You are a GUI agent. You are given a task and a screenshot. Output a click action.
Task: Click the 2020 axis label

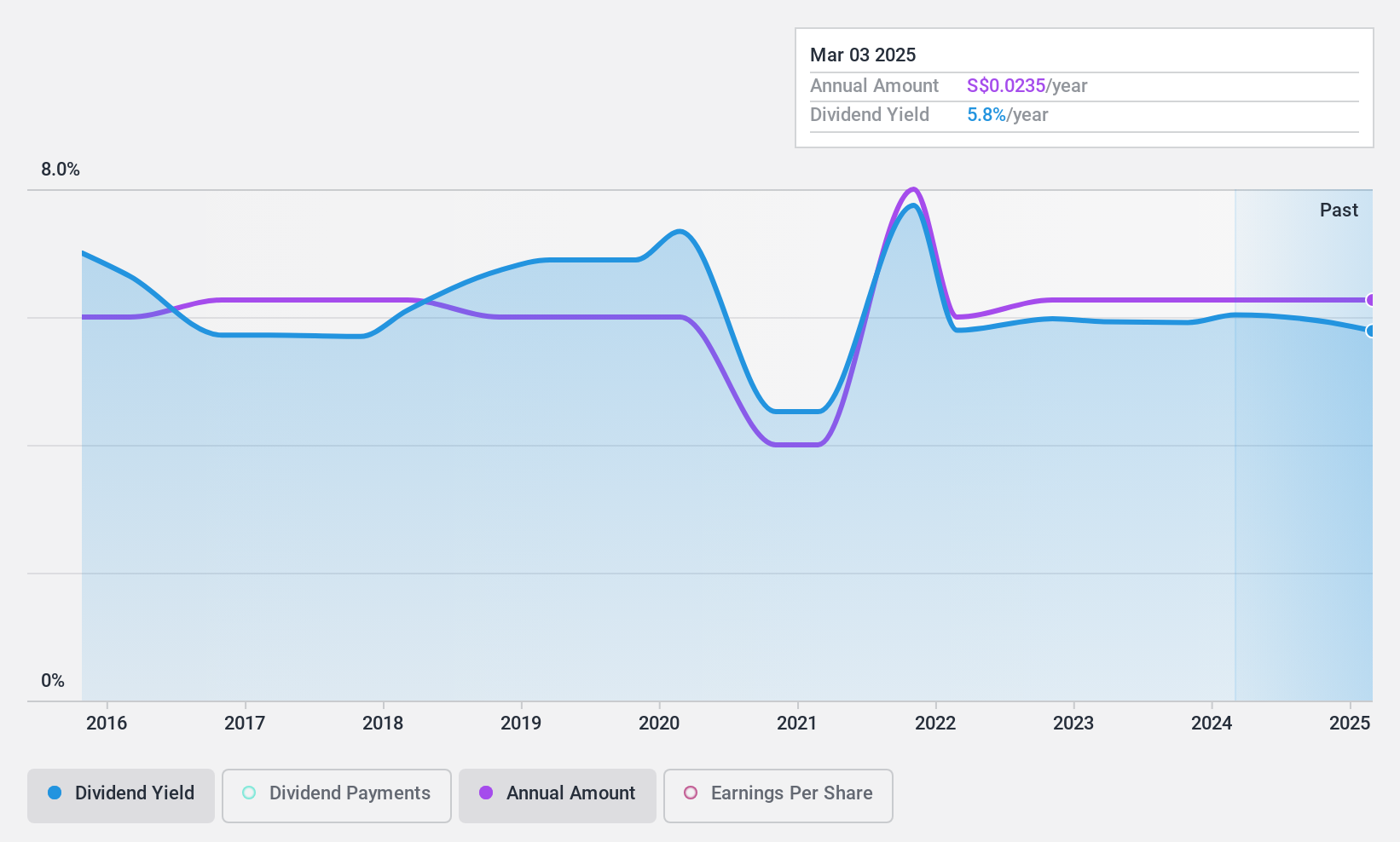pos(659,724)
